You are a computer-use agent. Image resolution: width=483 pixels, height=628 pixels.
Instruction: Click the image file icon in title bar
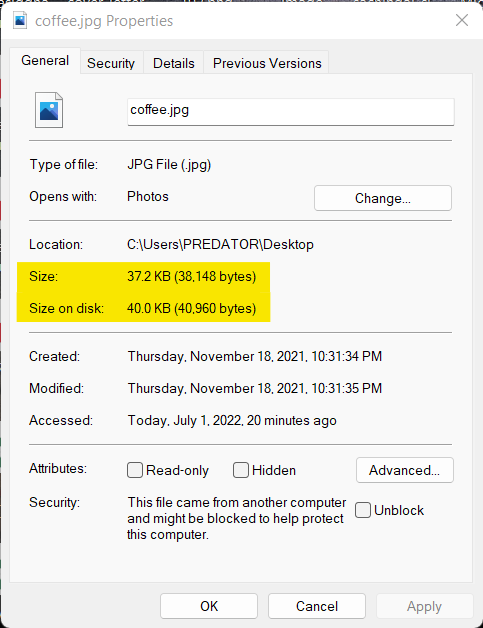coord(20,20)
